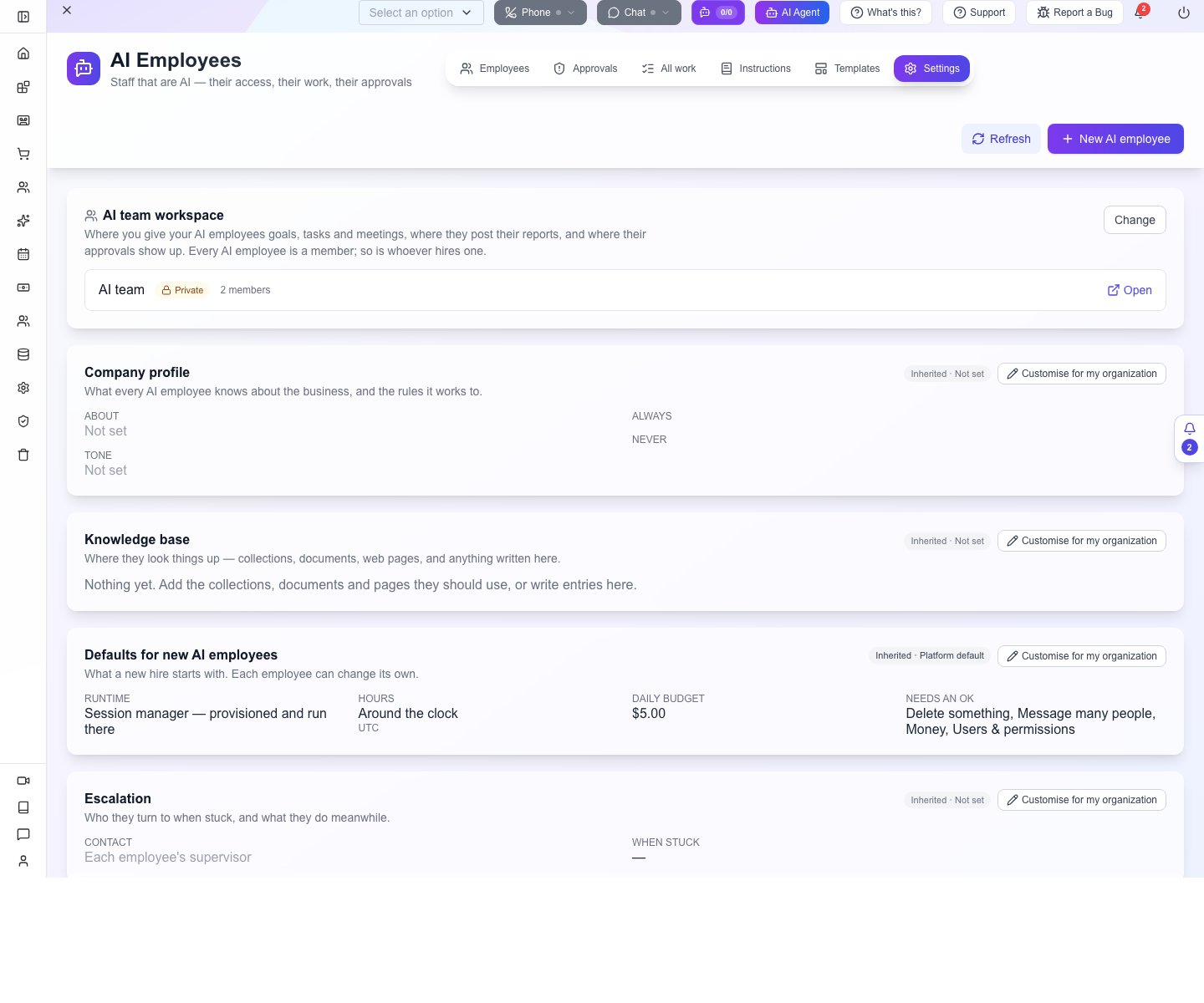Open notifications bell with red badge
The height and width of the screenshot is (1003, 1204).
point(1140,12)
